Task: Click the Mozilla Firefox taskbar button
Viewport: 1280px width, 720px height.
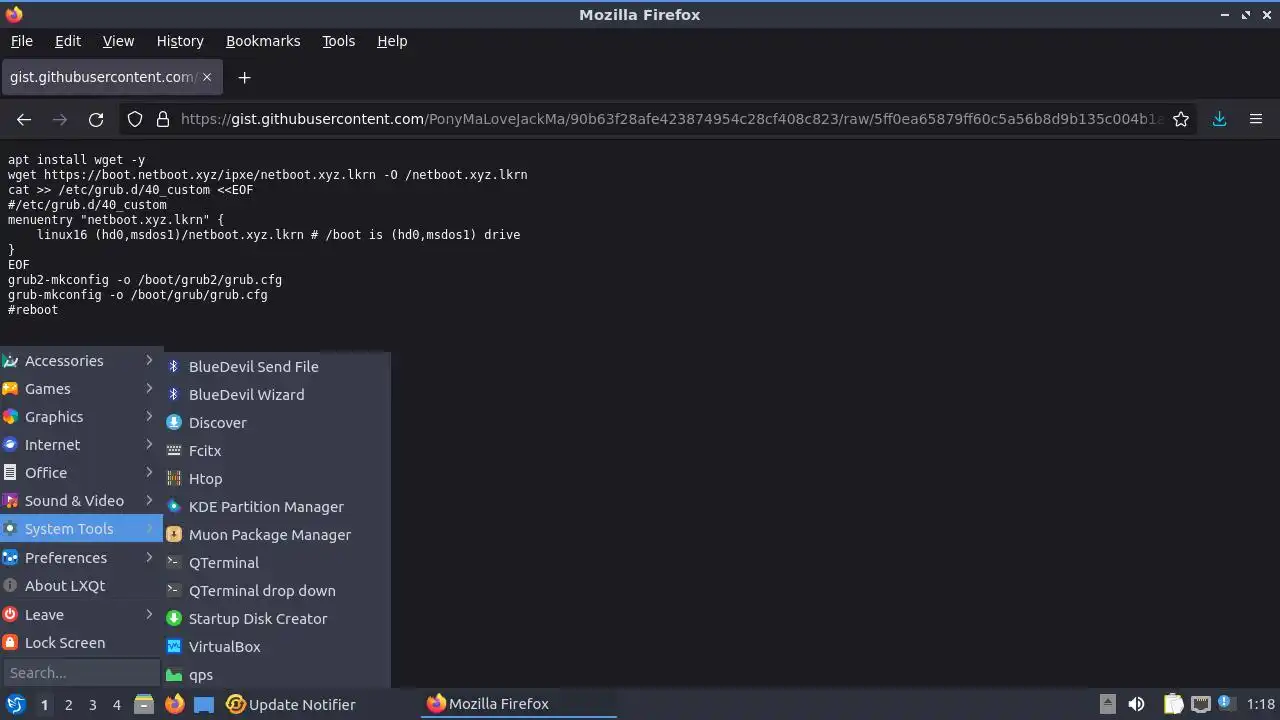Action: (519, 704)
